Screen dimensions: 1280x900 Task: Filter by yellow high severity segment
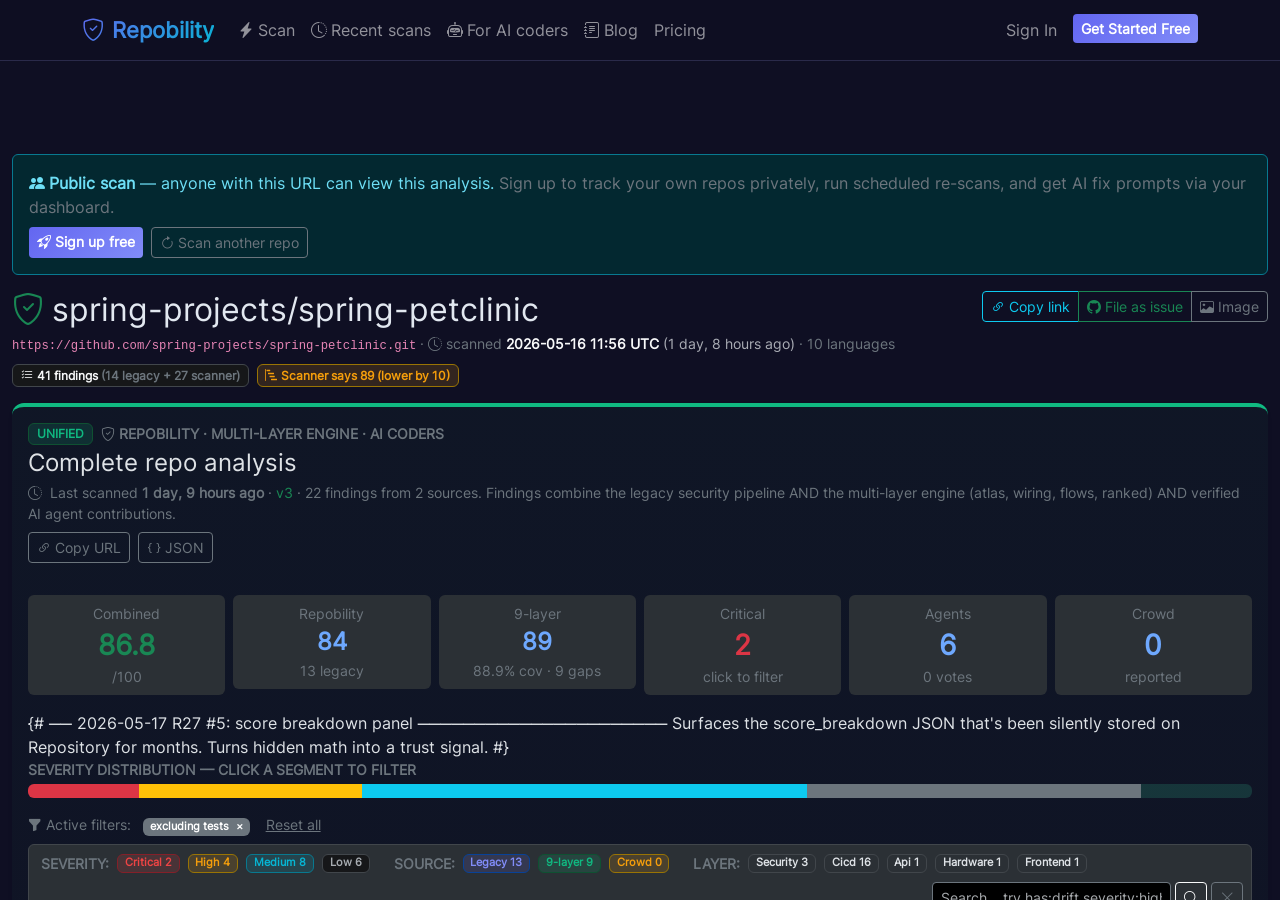pyautogui.click(x=250, y=791)
